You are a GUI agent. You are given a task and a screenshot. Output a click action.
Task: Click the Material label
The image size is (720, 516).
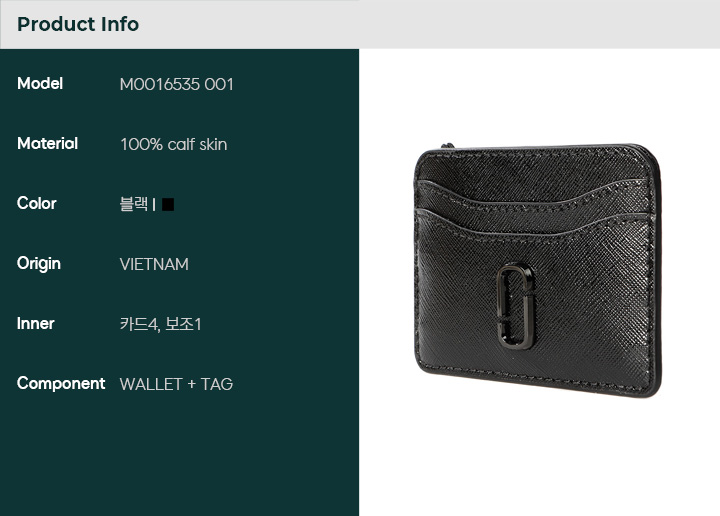[47, 144]
